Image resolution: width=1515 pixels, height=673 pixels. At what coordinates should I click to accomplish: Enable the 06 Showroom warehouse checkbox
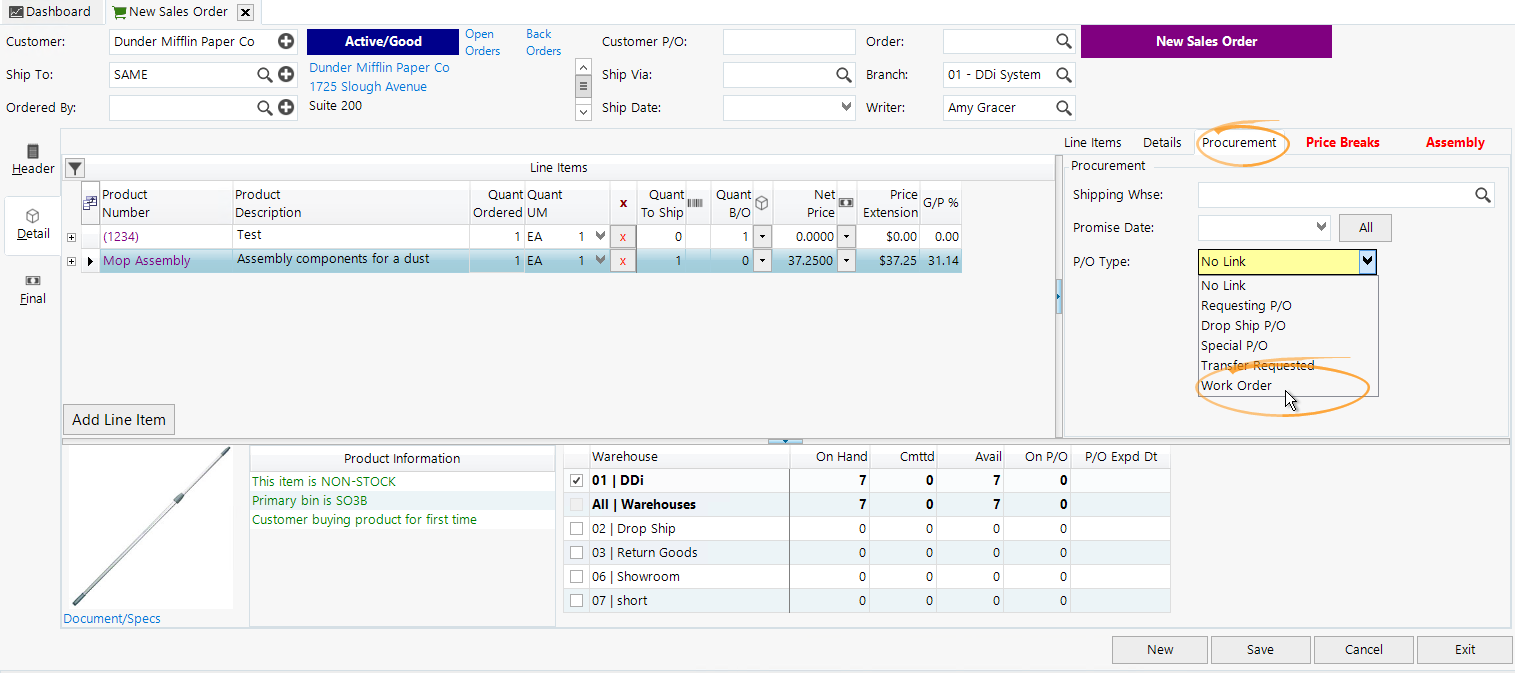576,576
